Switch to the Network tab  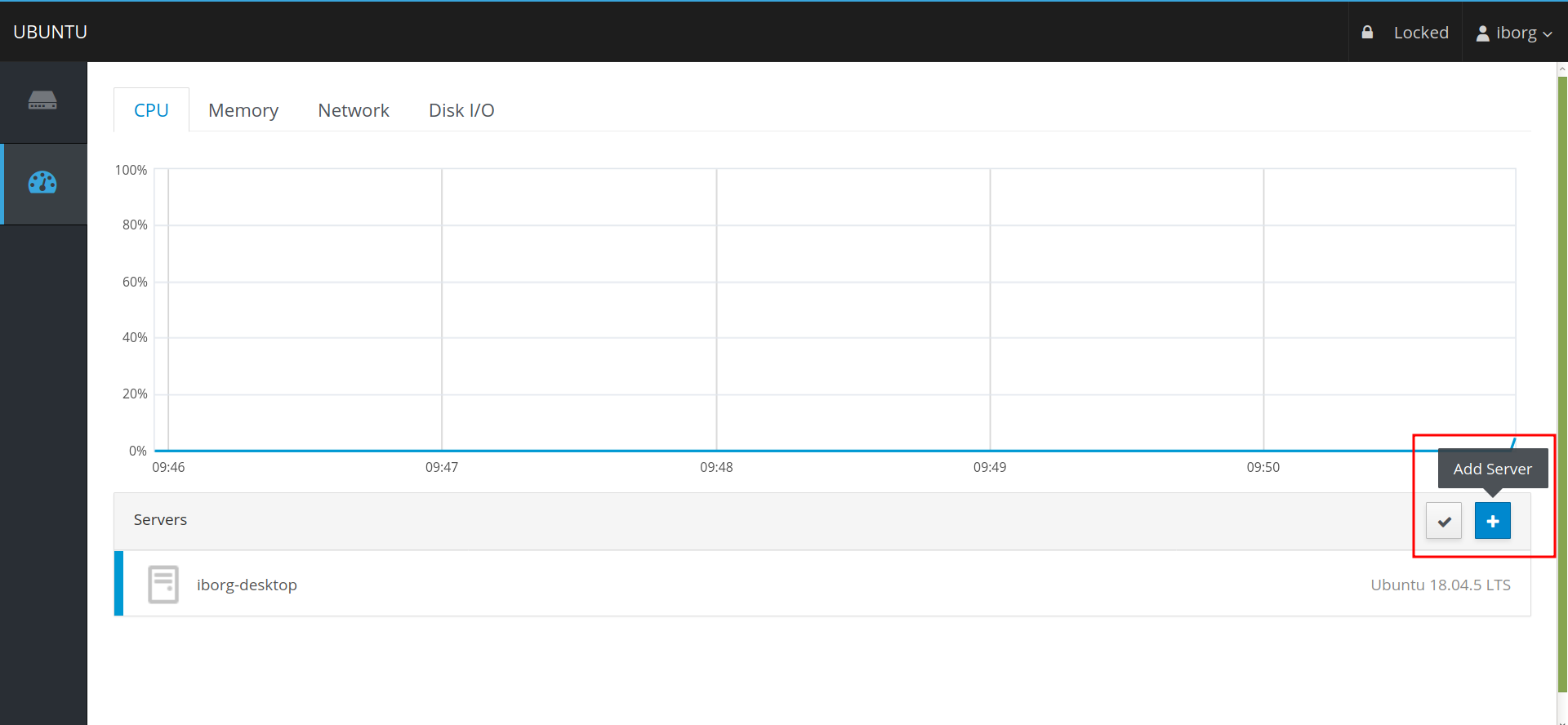[353, 110]
